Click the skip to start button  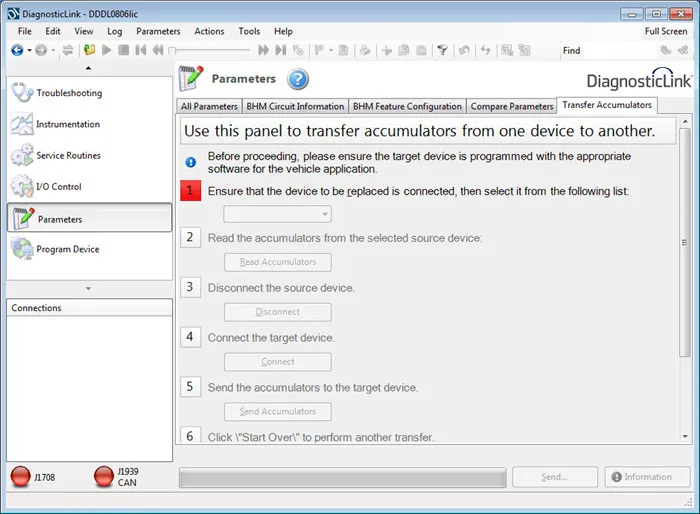[x=141, y=50]
